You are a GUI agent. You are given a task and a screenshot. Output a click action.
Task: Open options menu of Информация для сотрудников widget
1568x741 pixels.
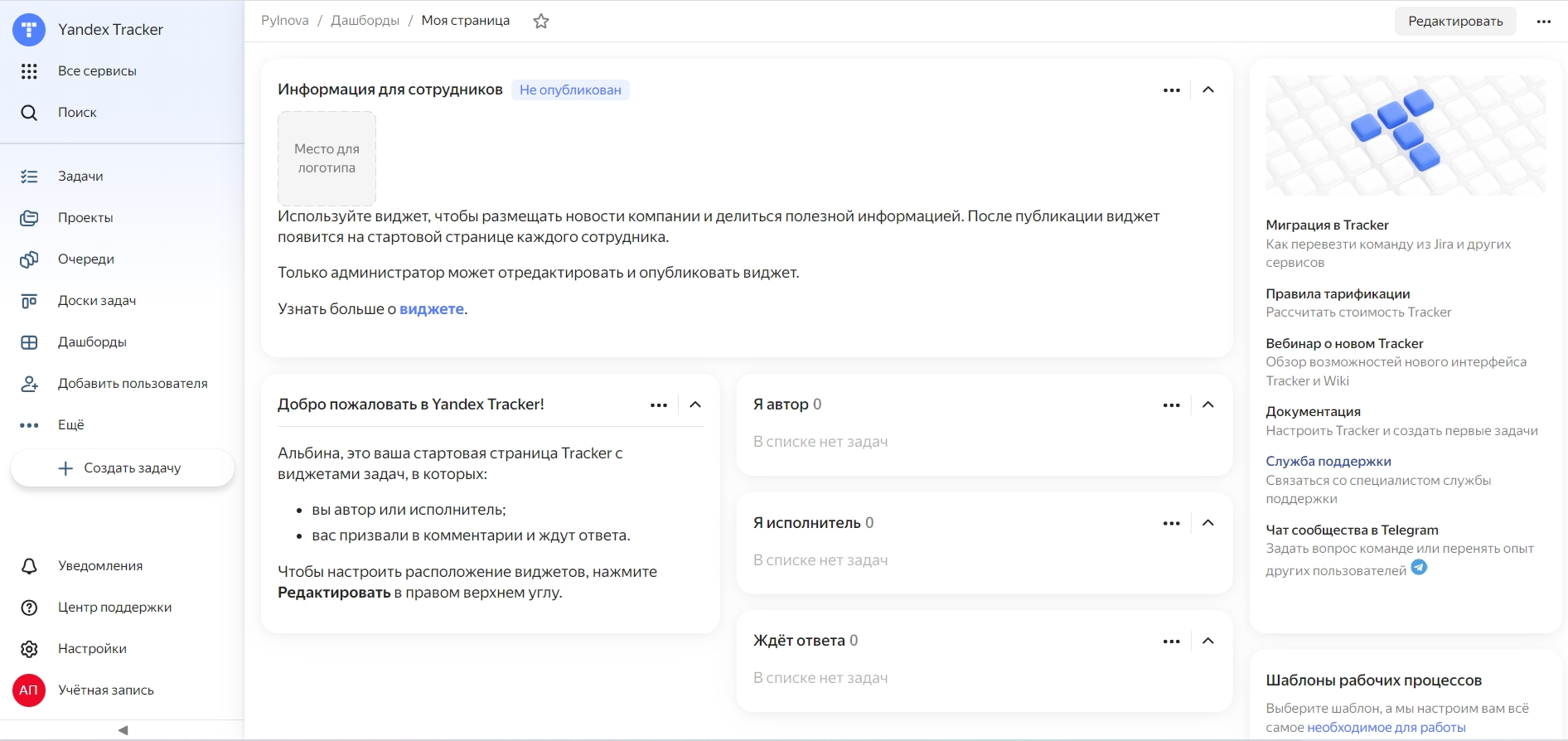[1171, 90]
